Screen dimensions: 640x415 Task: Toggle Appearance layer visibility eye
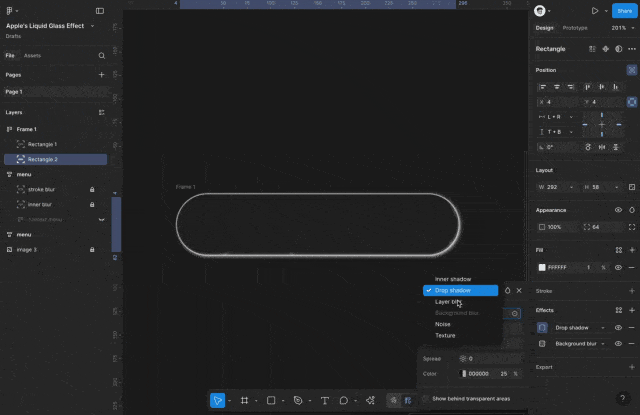click(618, 210)
